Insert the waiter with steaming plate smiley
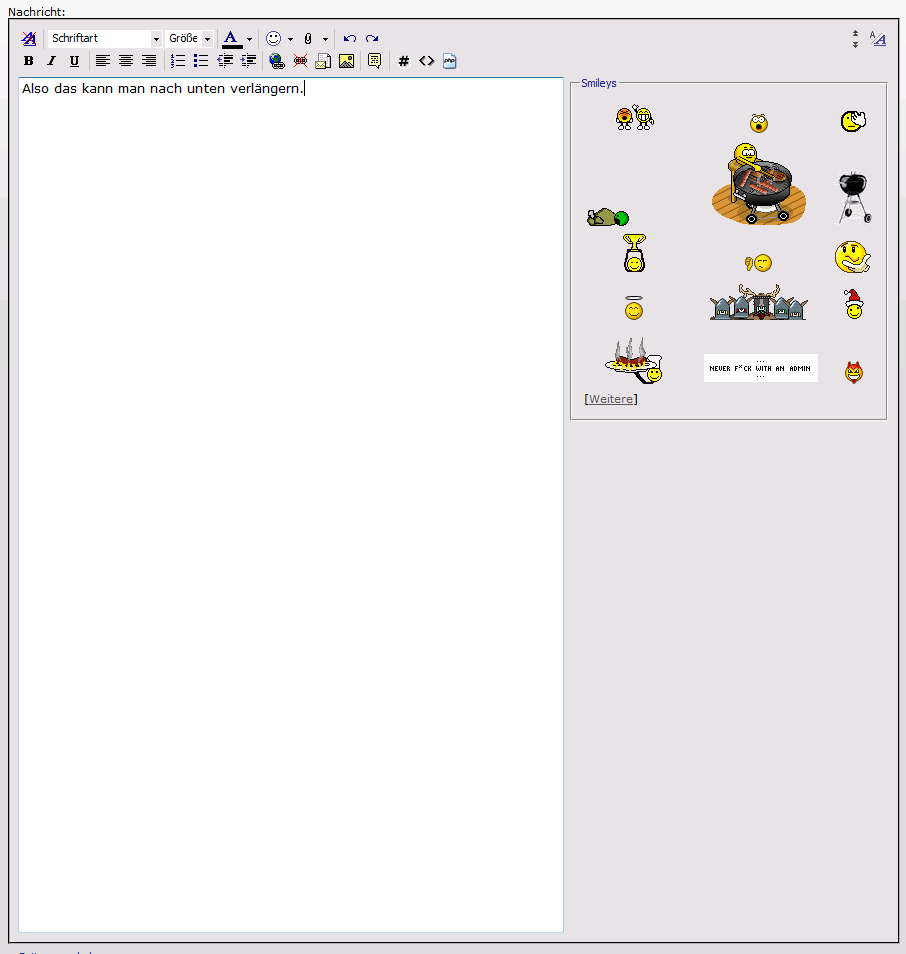 [634, 360]
